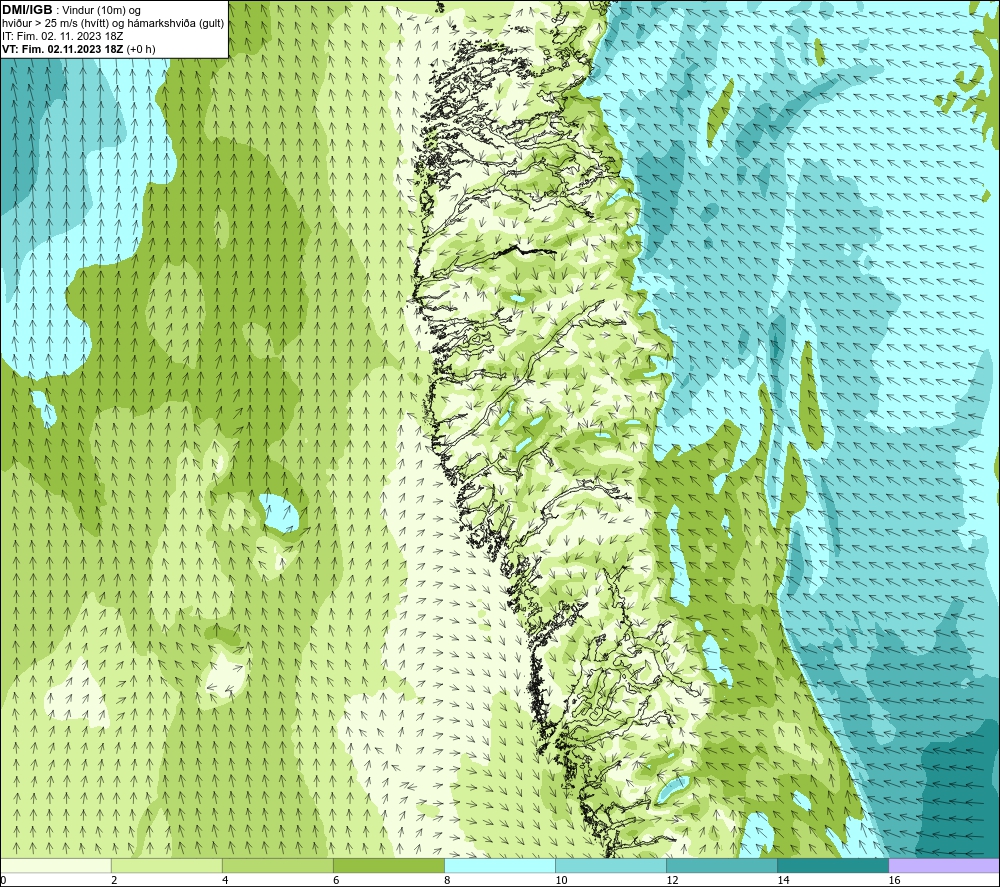1000x887 pixels.
Task: Click the "VT: Fim. 02.11.2023 18Z (+0 h)" line
Action: tap(78, 49)
